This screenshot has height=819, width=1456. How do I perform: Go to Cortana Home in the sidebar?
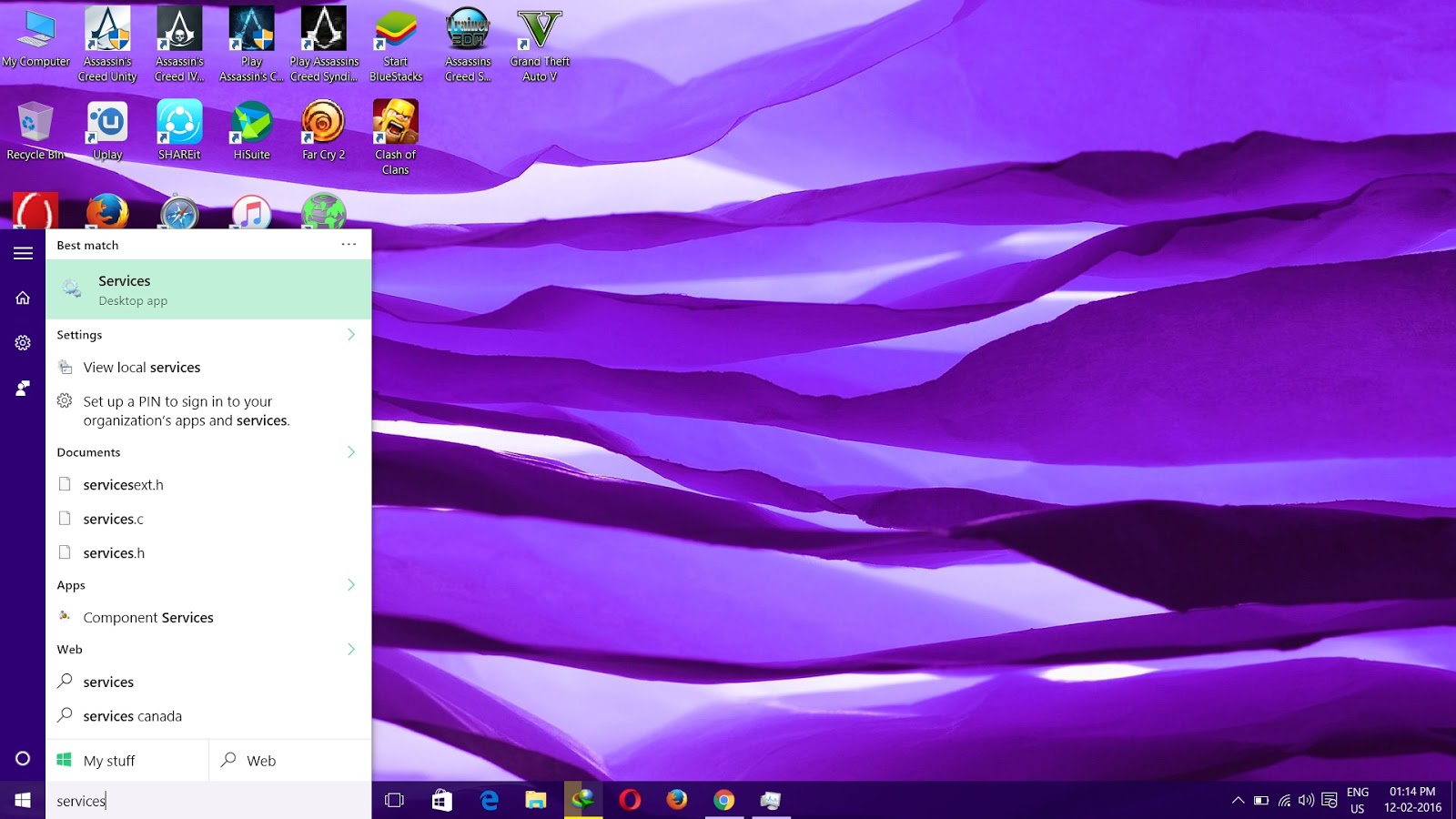[23, 298]
